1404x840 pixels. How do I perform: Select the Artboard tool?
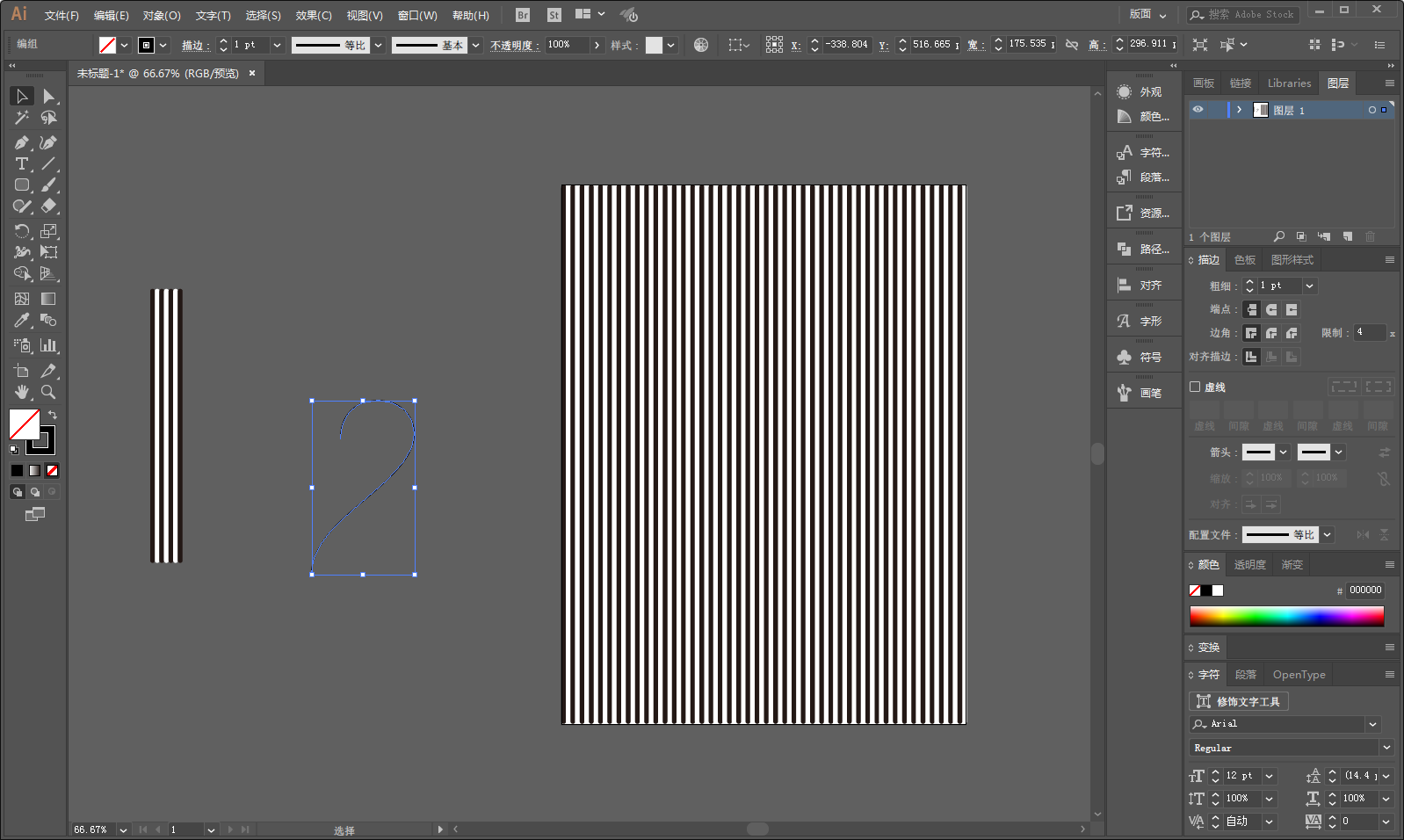click(x=22, y=371)
